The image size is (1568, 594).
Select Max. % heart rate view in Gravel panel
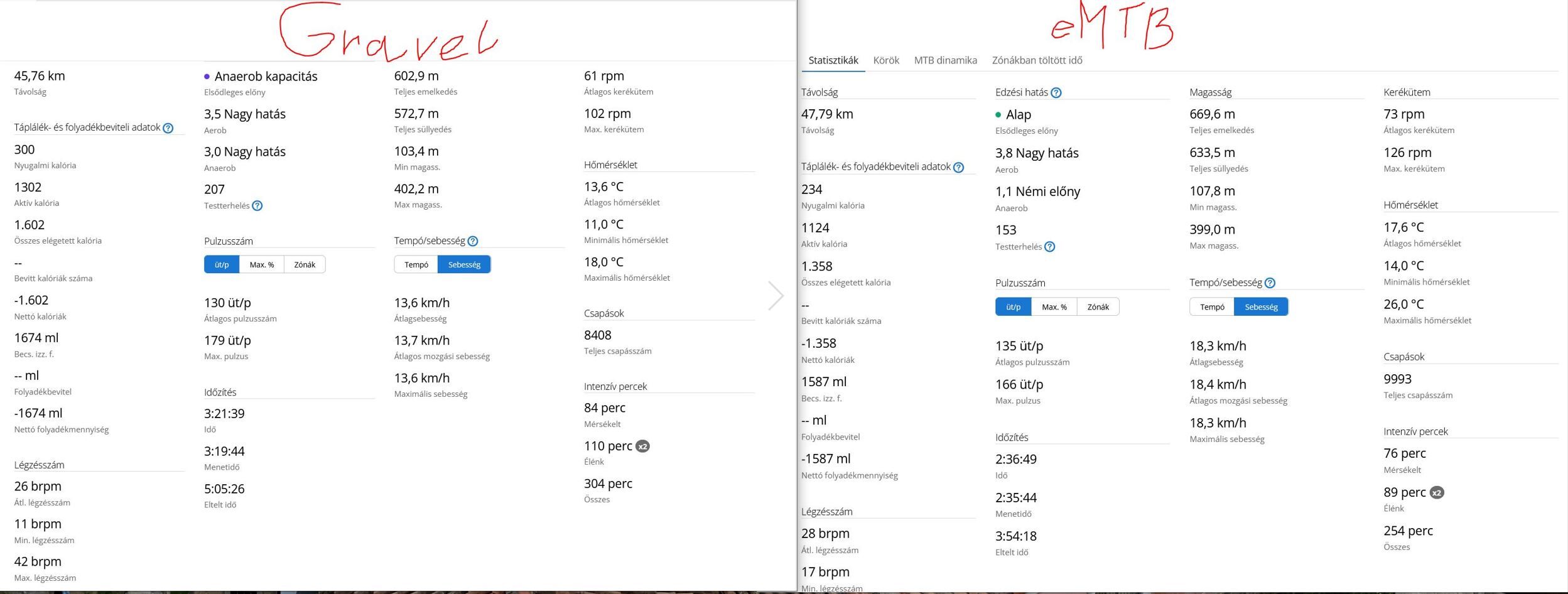pos(262,265)
